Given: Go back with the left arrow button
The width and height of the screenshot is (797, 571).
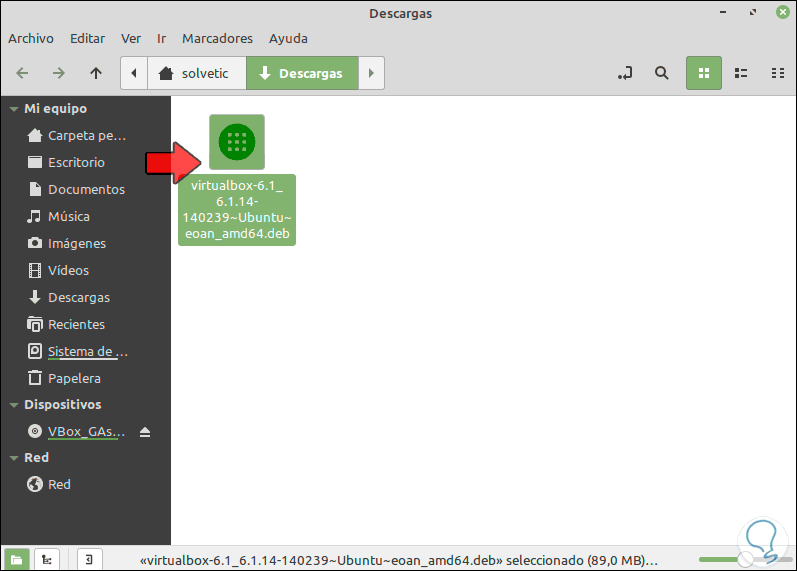Looking at the screenshot, I should [x=22, y=73].
